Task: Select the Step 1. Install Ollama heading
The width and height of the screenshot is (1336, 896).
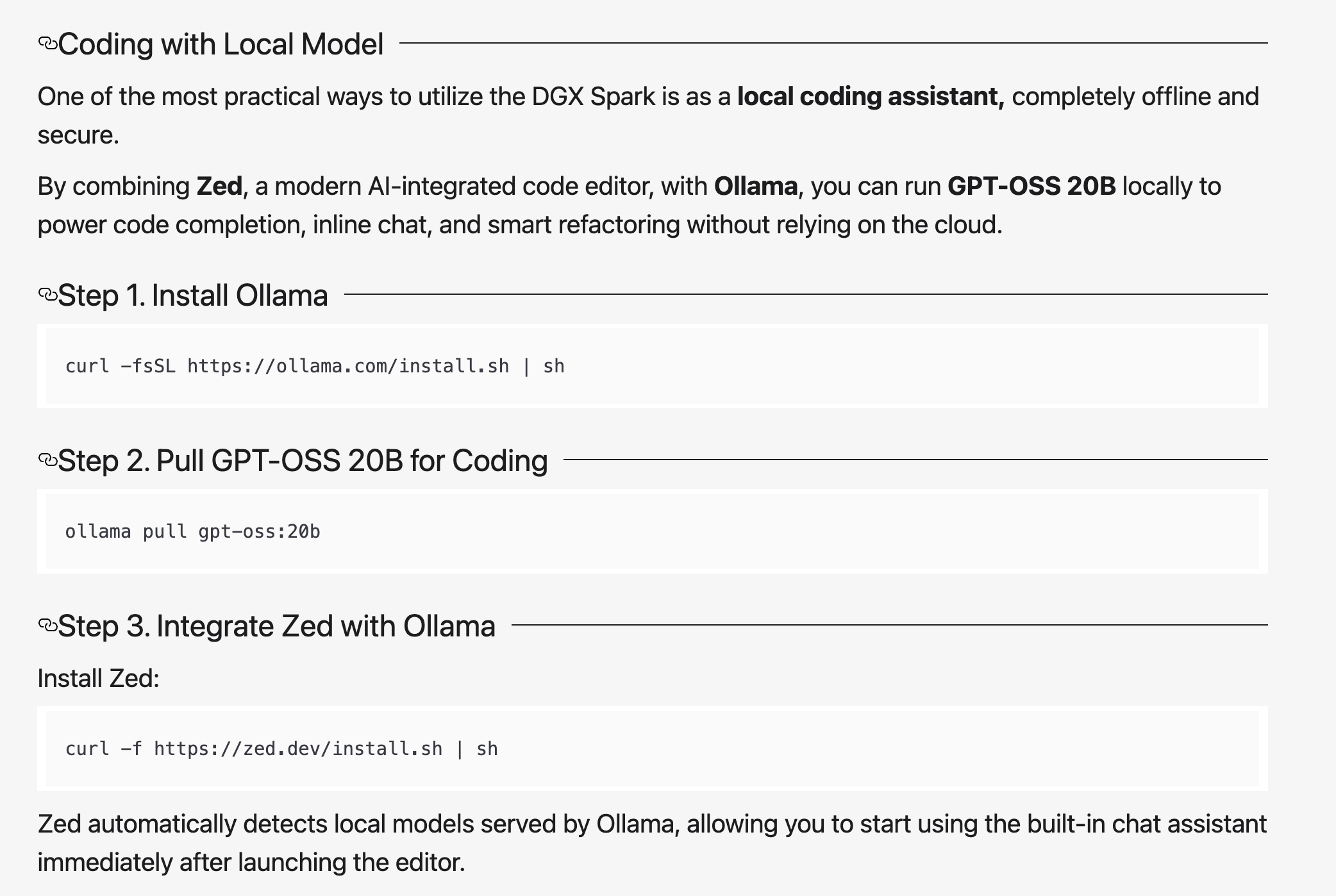Action: coord(193,296)
